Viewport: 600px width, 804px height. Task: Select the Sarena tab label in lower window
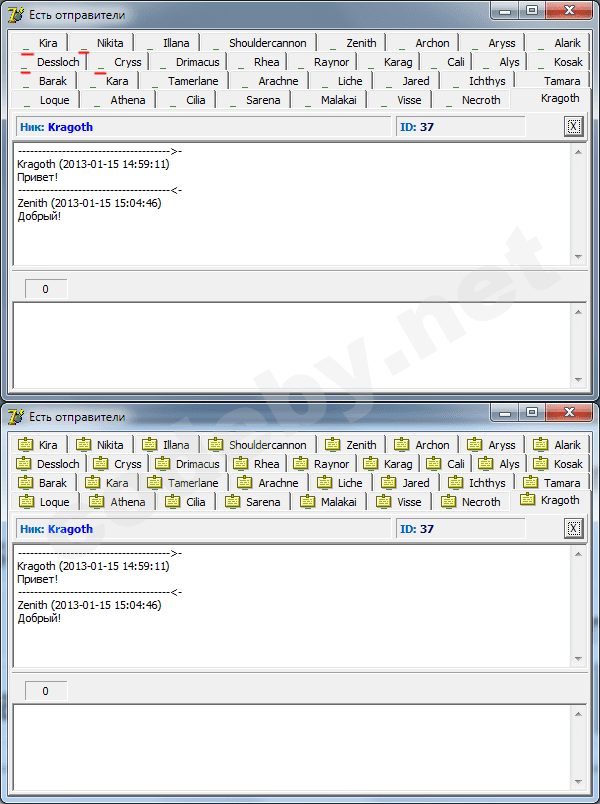(x=263, y=502)
